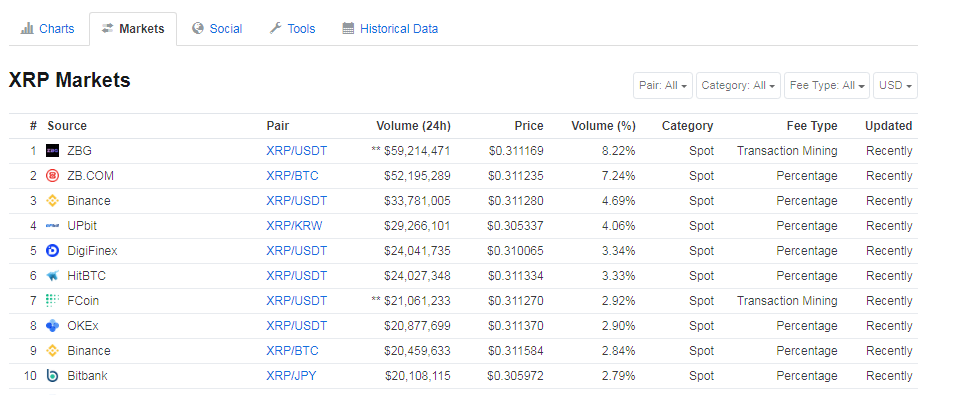This screenshot has height=395, width=959.
Task: Click the Bitbank source name
Action: [87, 375]
